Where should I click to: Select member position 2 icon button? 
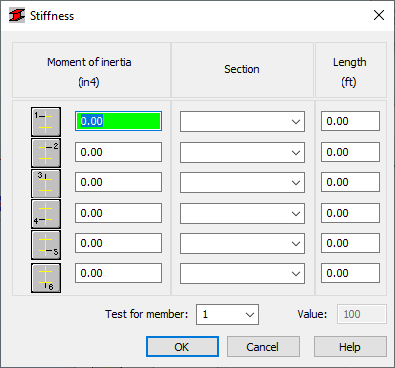click(x=46, y=153)
